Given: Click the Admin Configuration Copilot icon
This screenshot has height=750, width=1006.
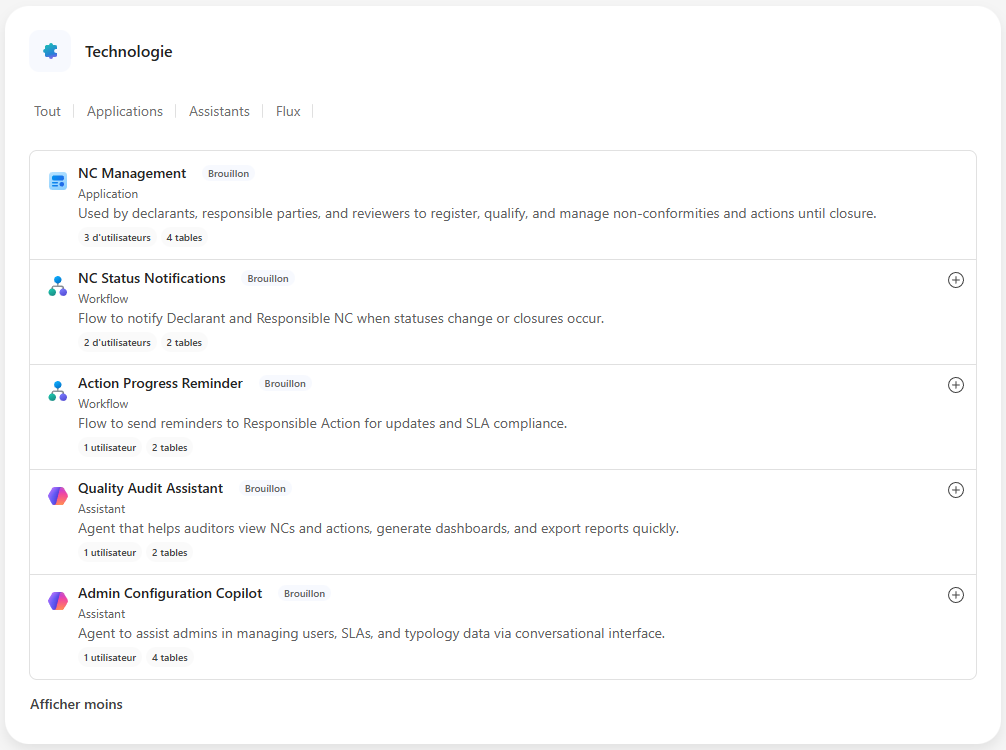Looking at the screenshot, I should point(58,601).
